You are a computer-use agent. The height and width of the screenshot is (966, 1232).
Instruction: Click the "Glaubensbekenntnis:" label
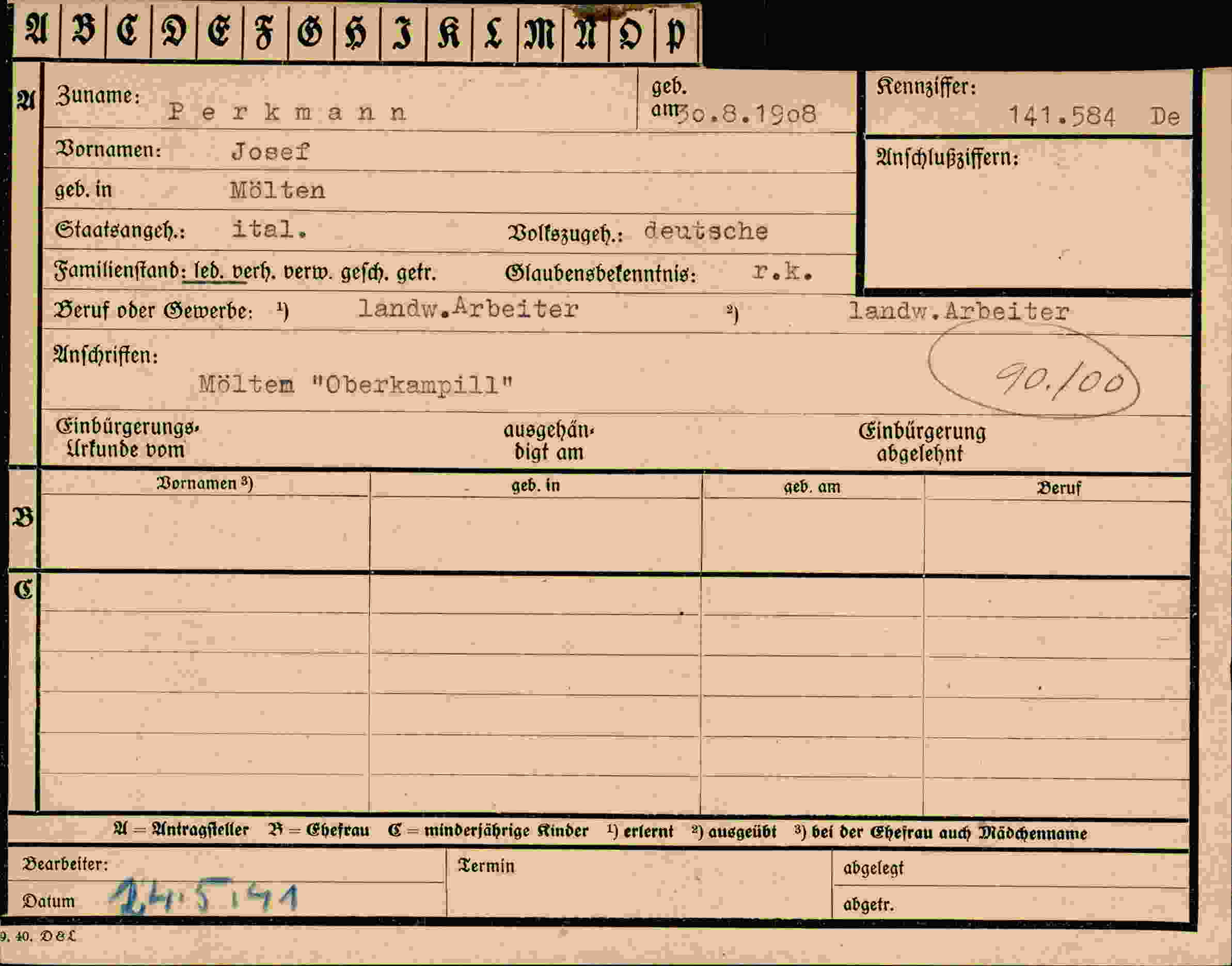coord(601,274)
